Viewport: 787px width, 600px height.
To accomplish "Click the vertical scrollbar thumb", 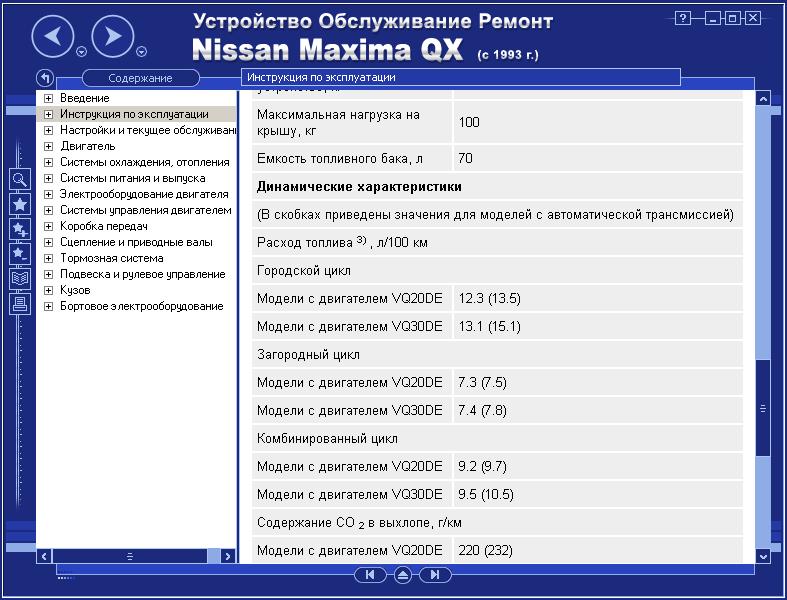I will (x=763, y=408).
